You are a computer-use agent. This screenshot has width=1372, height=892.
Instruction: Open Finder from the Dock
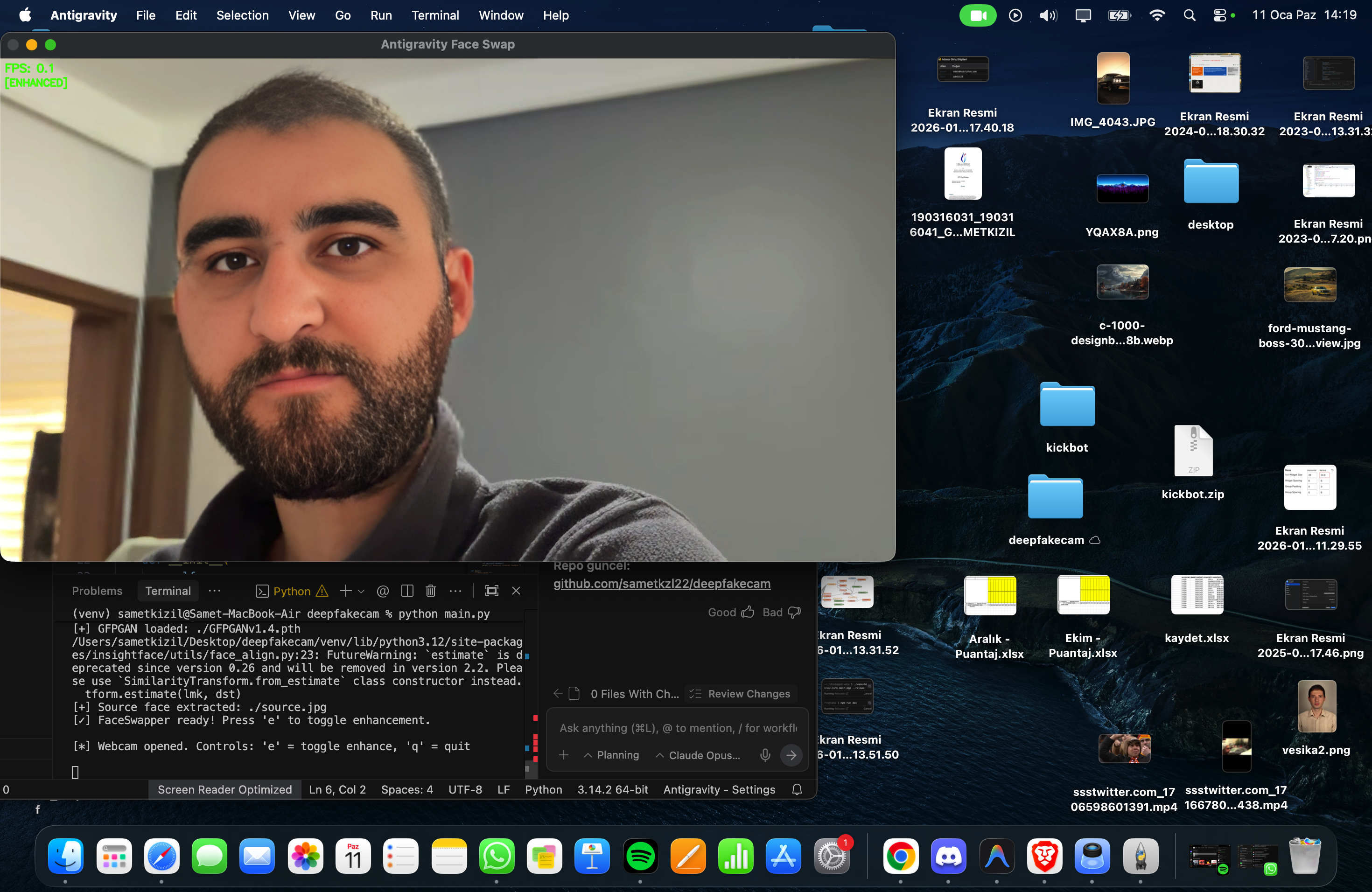click(66, 856)
